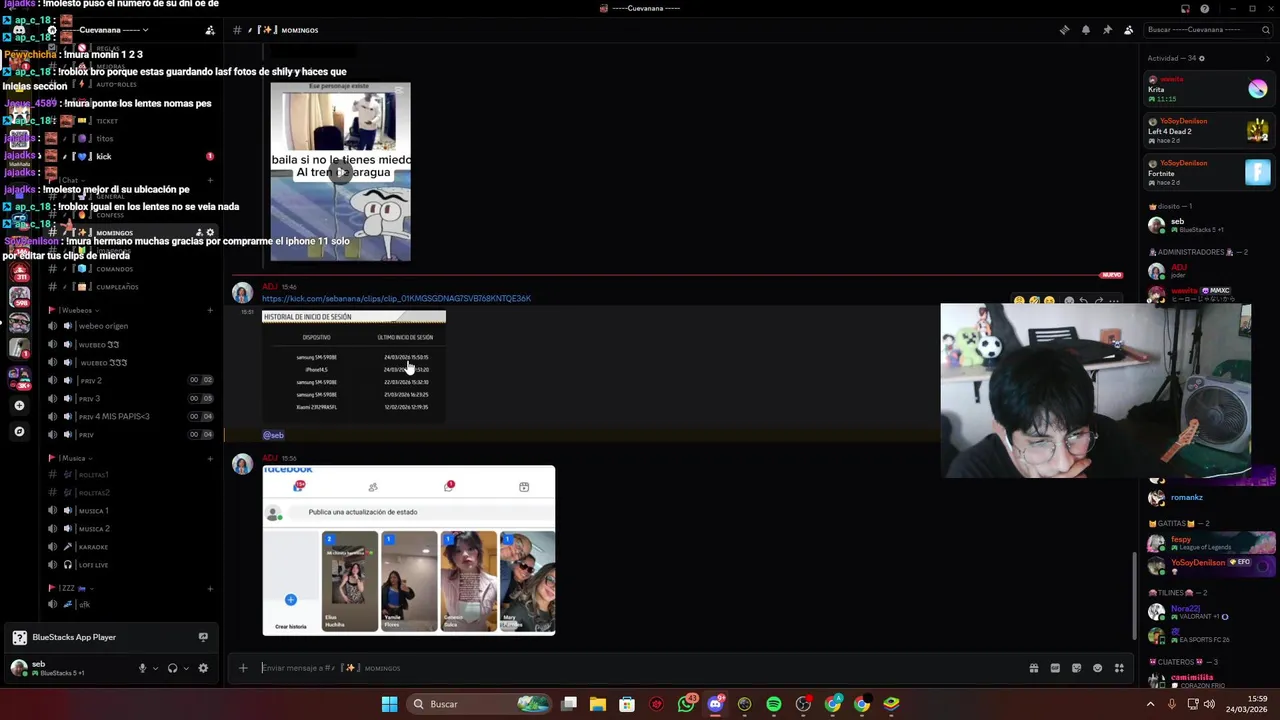Open the CUMPLEAÑOS text channel

[x=130, y=287]
